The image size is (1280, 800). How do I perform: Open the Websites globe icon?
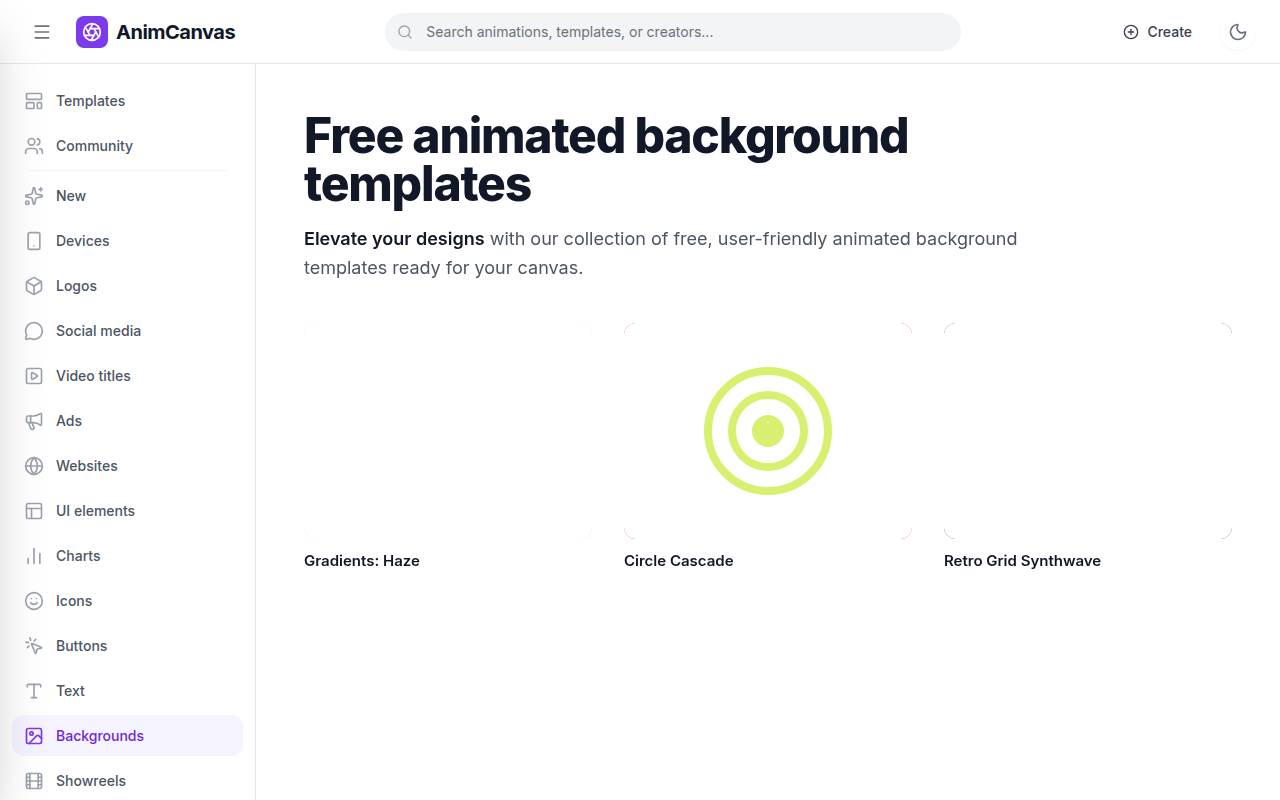tap(34, 466)
